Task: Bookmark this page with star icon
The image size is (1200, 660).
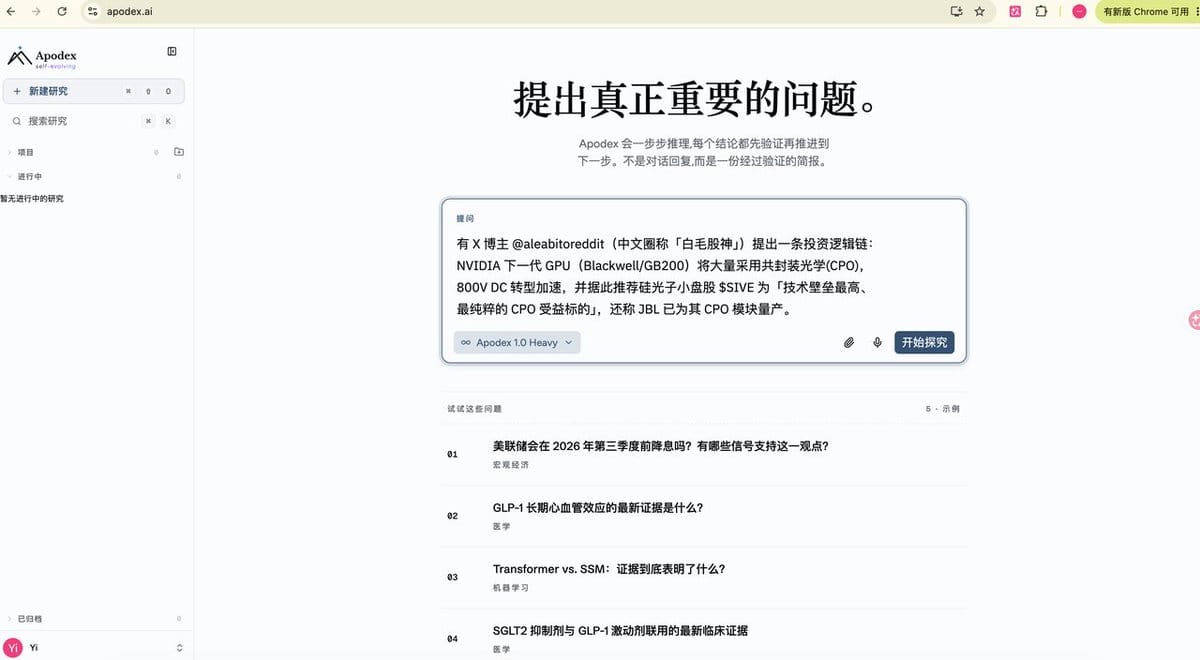Action: (x=979, y=11)
